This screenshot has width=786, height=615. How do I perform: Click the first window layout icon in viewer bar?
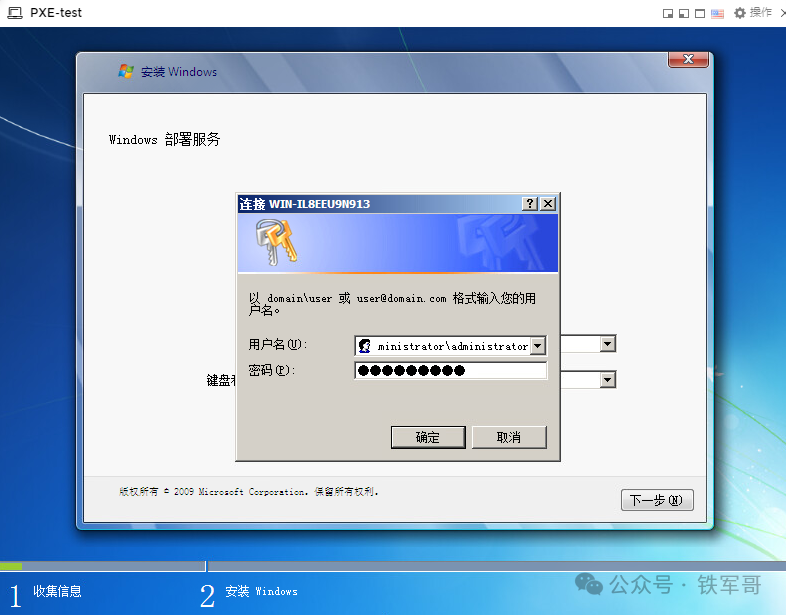pos(667,14)
